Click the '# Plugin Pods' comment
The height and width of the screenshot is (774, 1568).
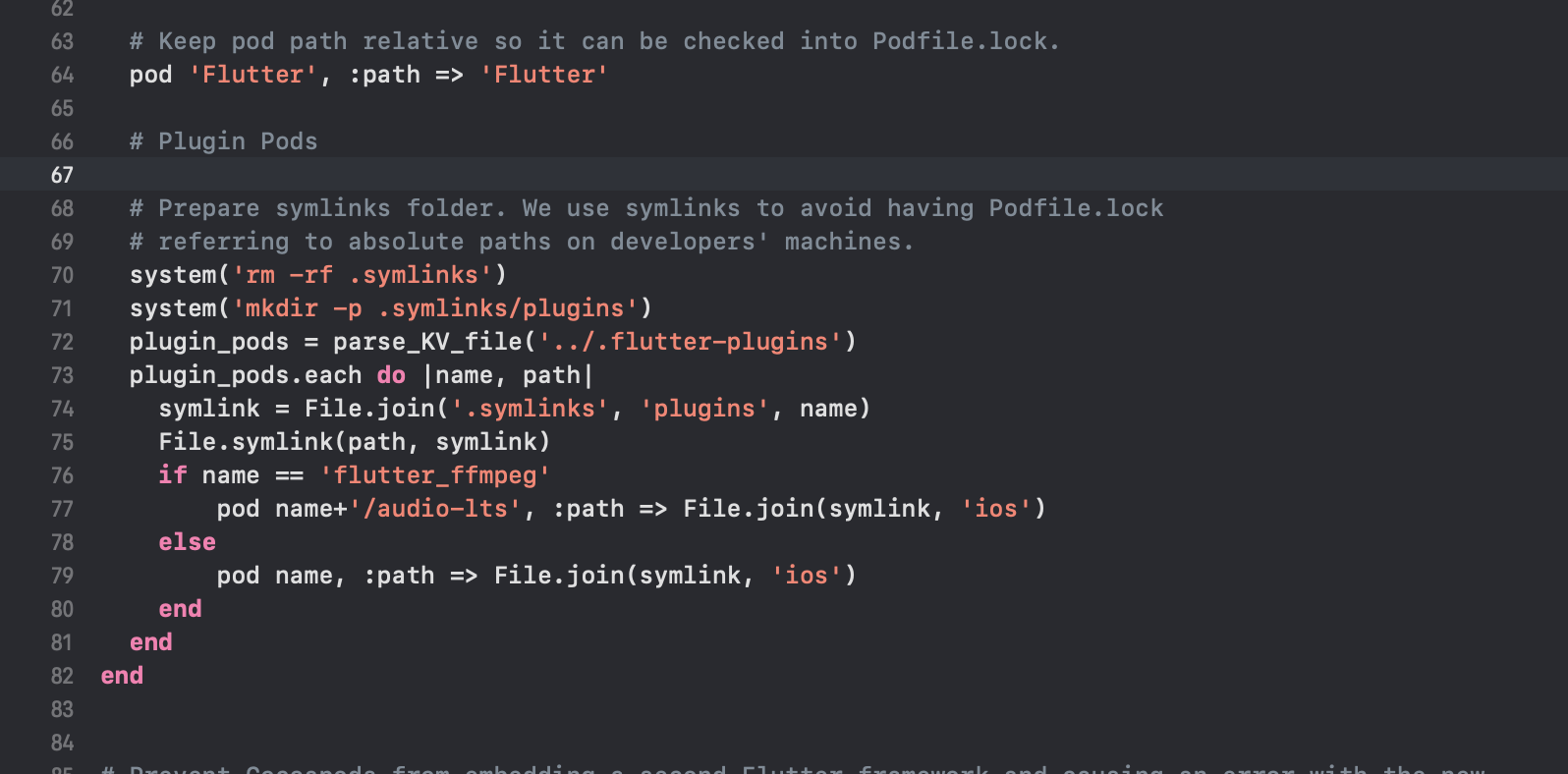tap(224, 141)
